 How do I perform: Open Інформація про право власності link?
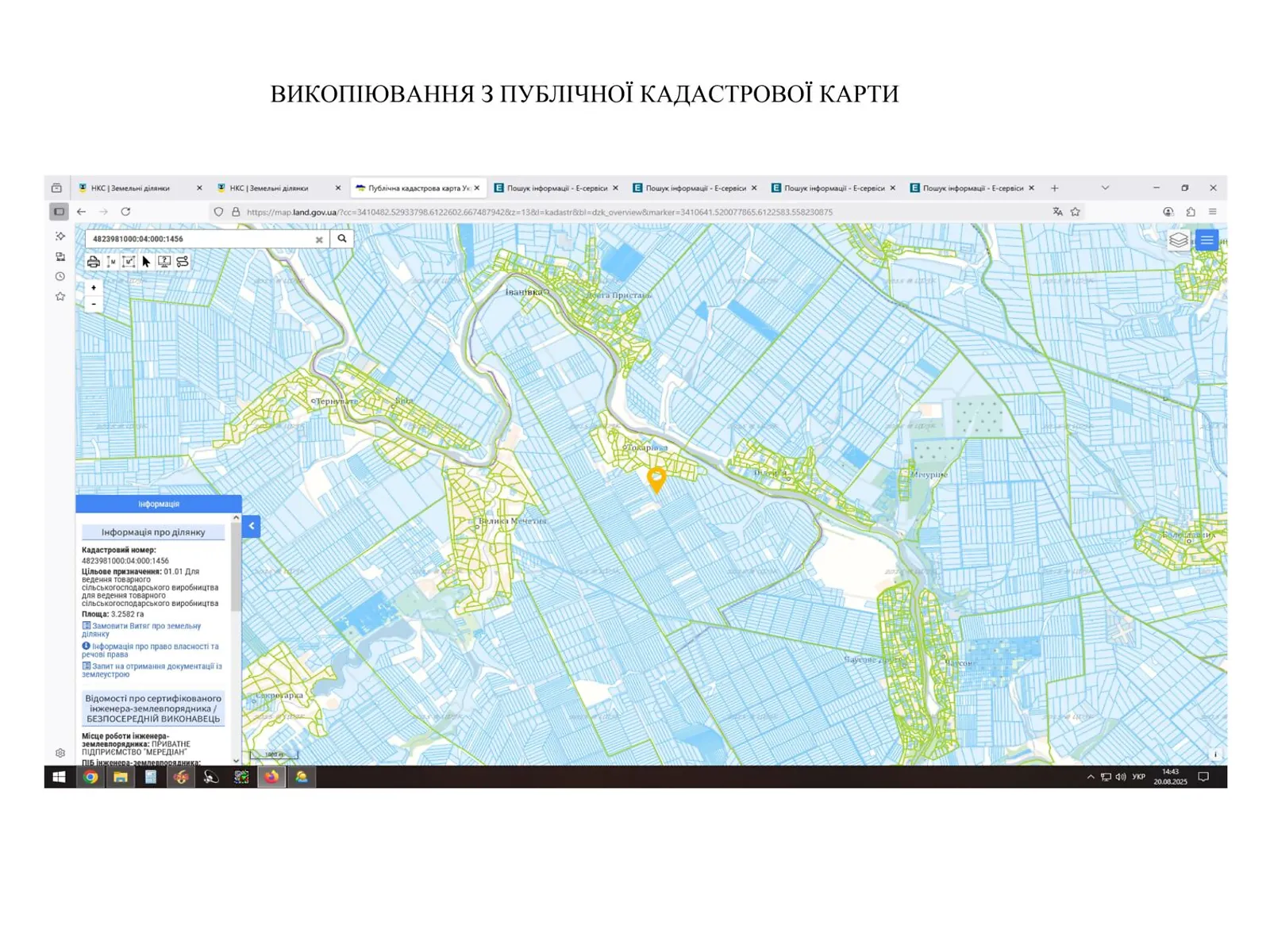pos(155,647)
